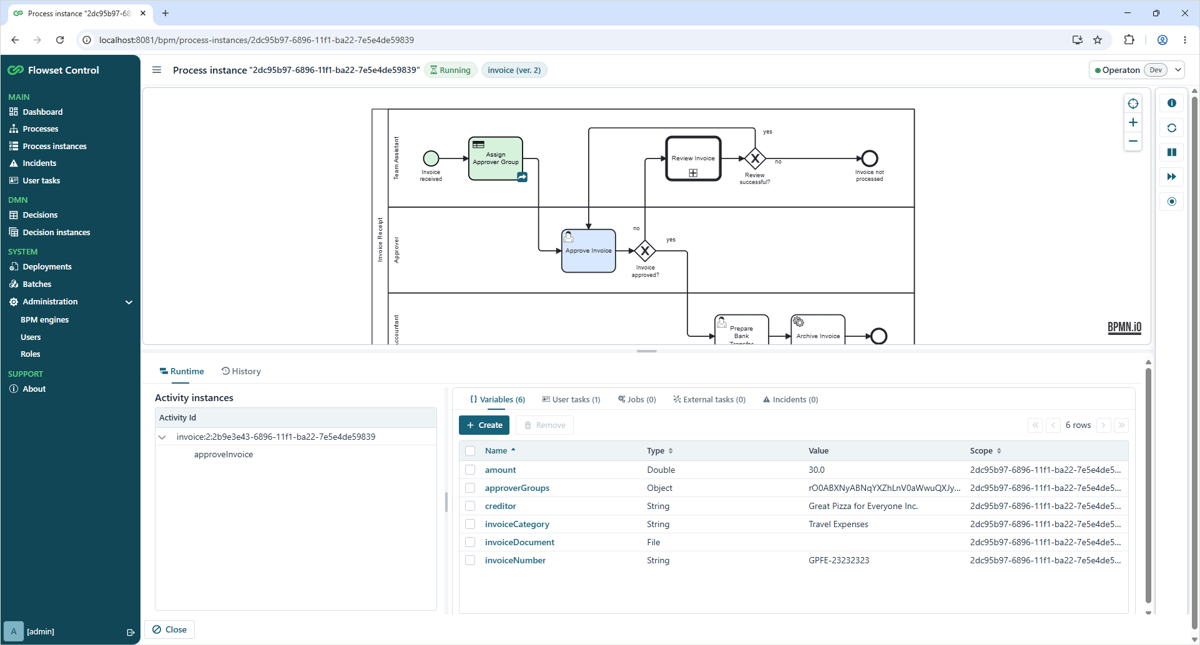Image resolution: width=1200 pixels, height=645 pixels.
Task: Go to Processes in sidebar
Action: [x=40, y=129]
